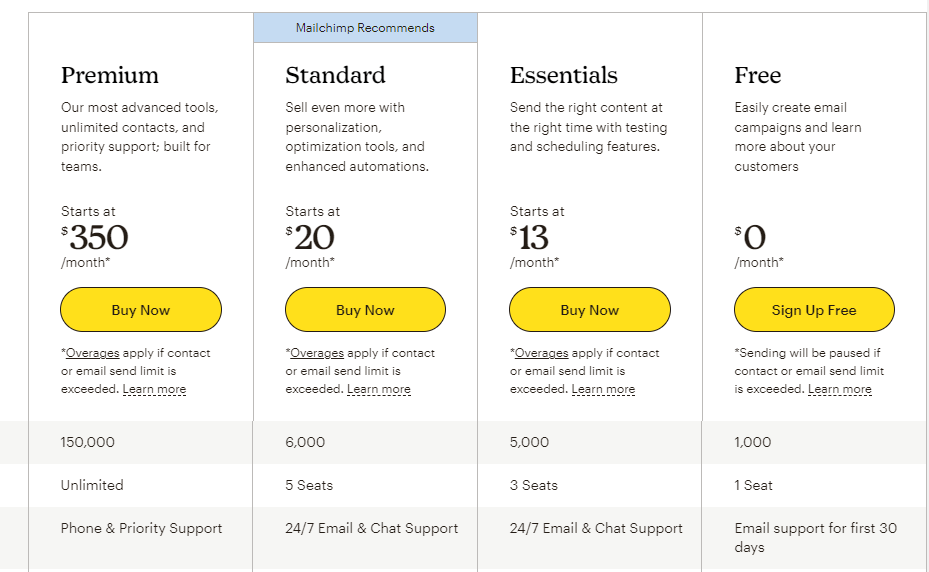Image resolution: width=929 pixels, height=572 pixels.
Task: Open Overages link in Premium column
Action: click(92, 353)
